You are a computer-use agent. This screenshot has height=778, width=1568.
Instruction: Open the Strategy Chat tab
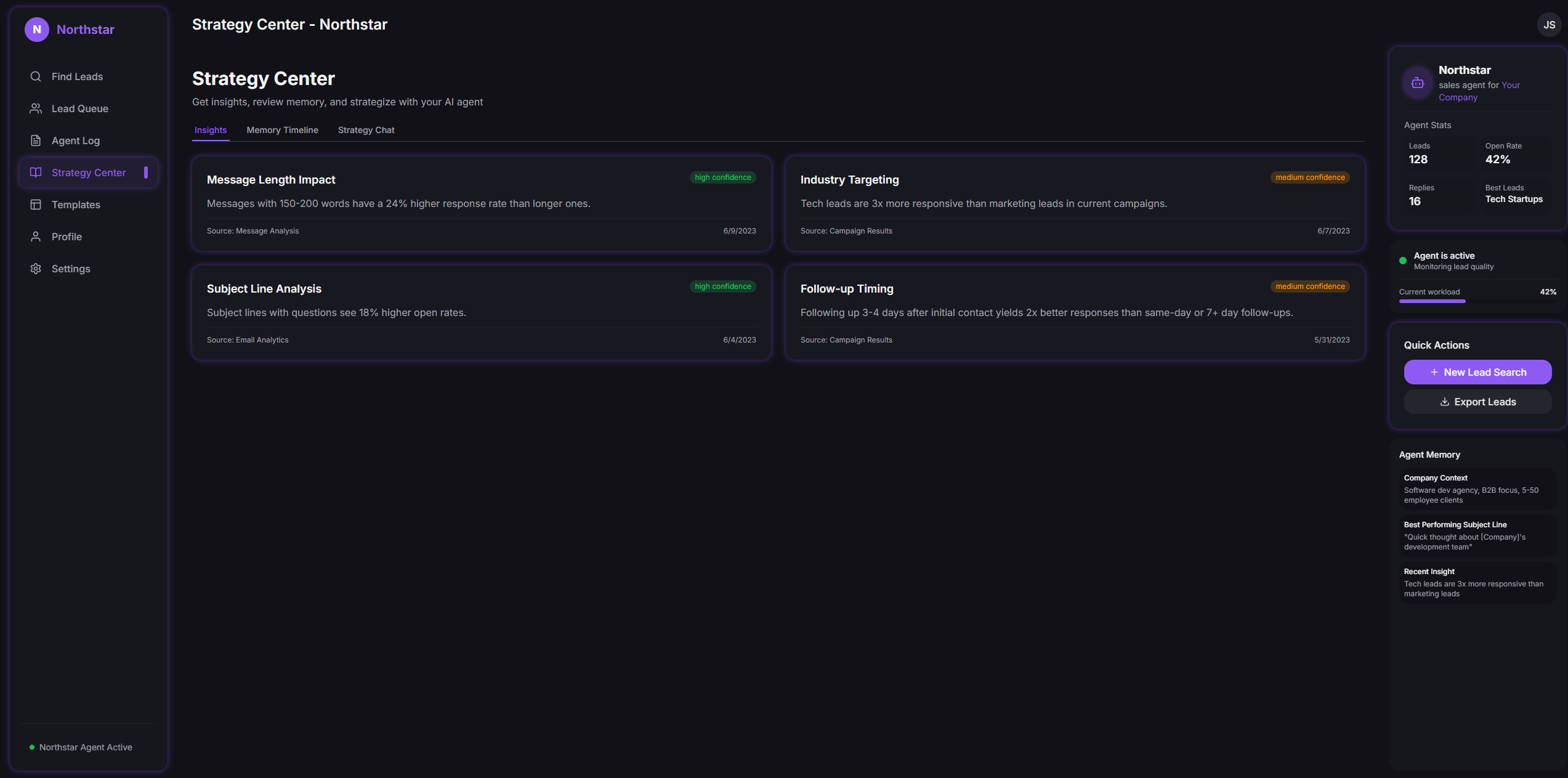pos(366,130)
